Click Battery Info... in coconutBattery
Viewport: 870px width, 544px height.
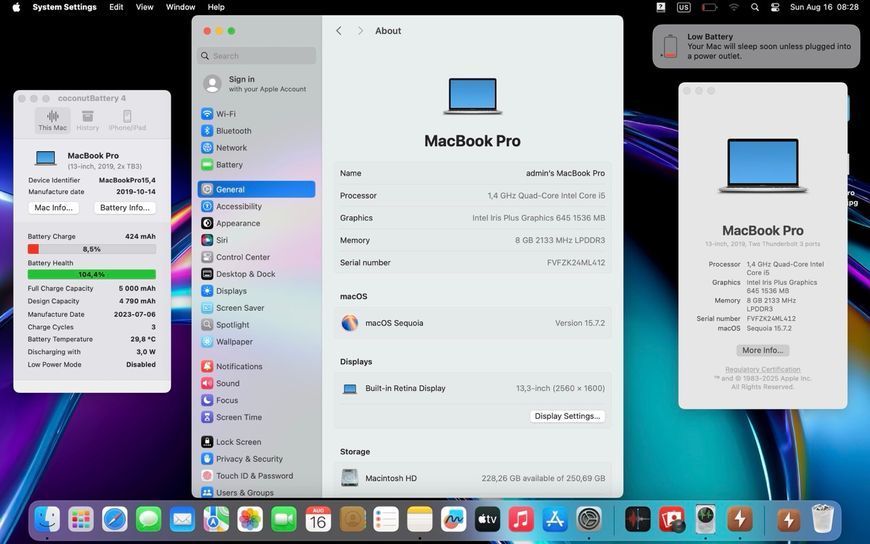(125, 208)
